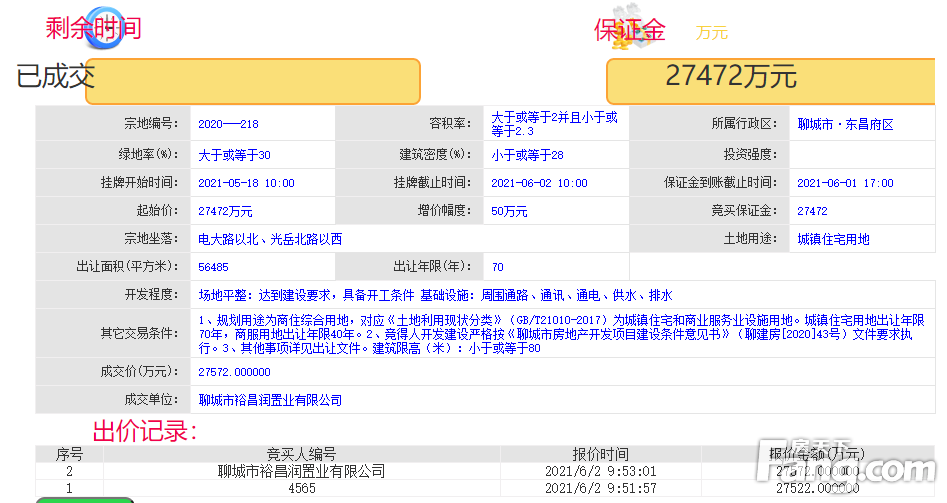The image size is (947, 503).
Task: Click the district value 聊城市·东昌府区
Action: [x=845, y=125]
